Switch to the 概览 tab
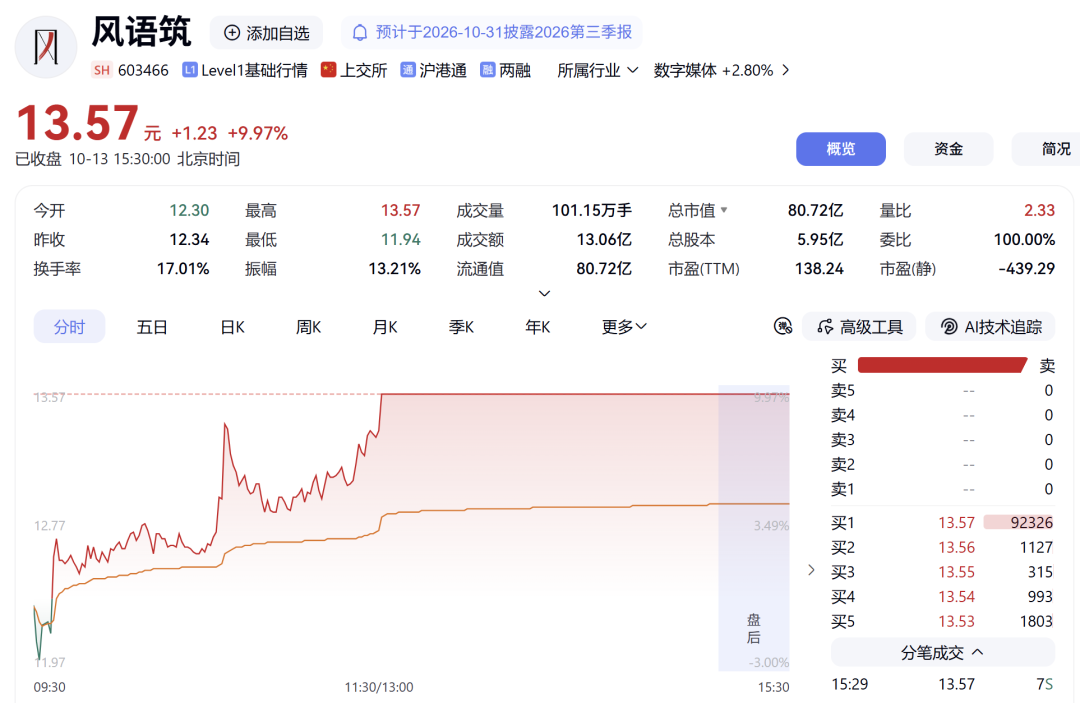Image resolution: width=1080 pixels, height=703 pixels. click(x=840, y=149)
